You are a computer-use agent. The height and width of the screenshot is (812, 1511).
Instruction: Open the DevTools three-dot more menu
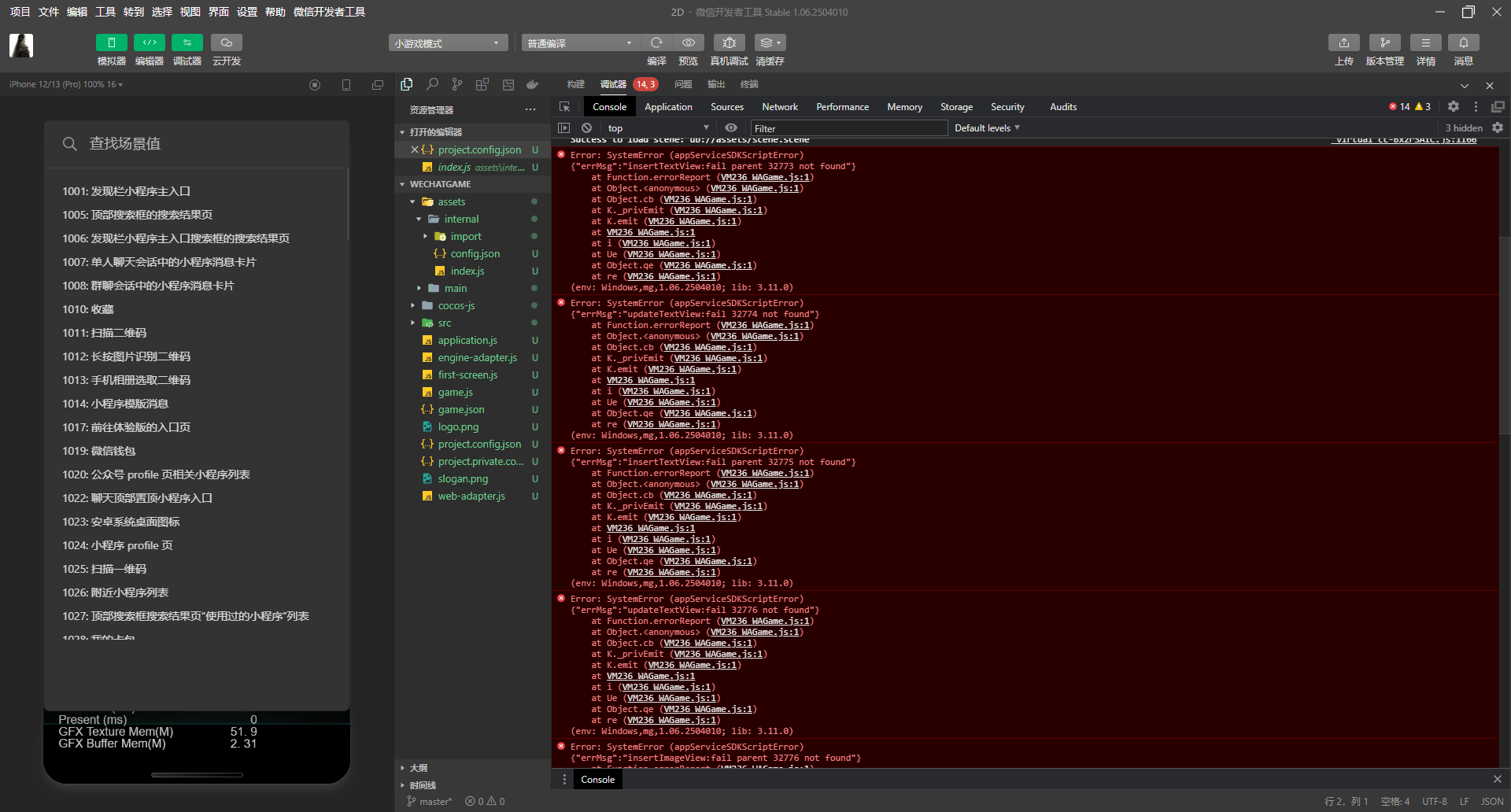pos(1476,107)
